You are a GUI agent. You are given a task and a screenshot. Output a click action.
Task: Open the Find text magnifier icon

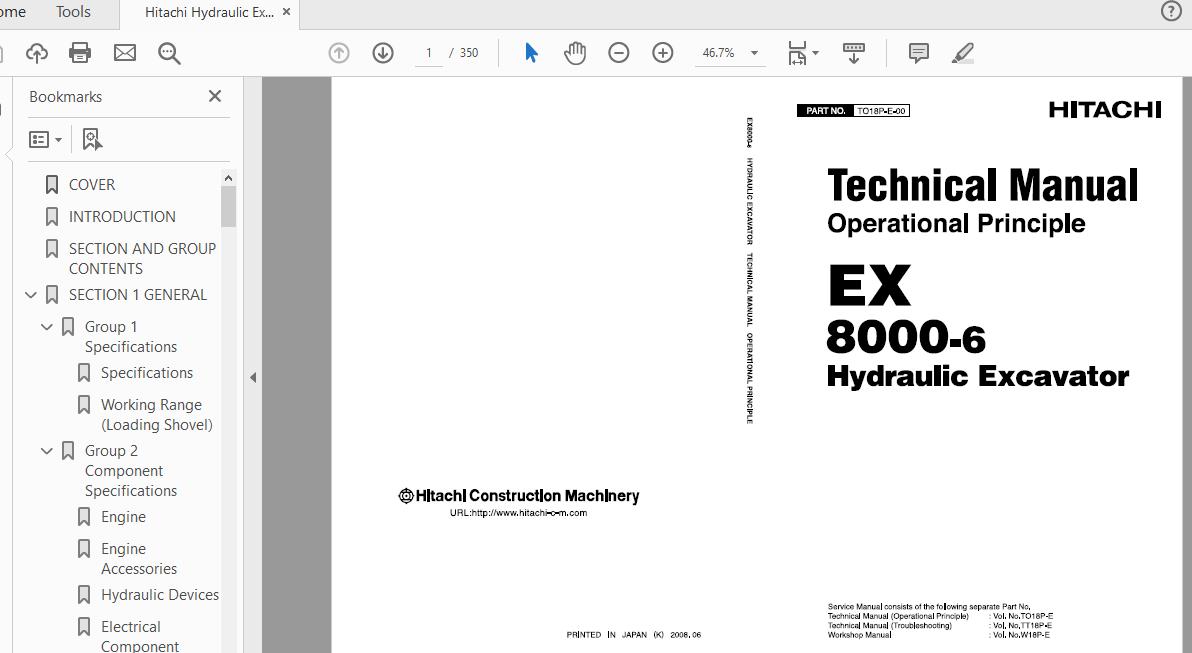[169, 53]
